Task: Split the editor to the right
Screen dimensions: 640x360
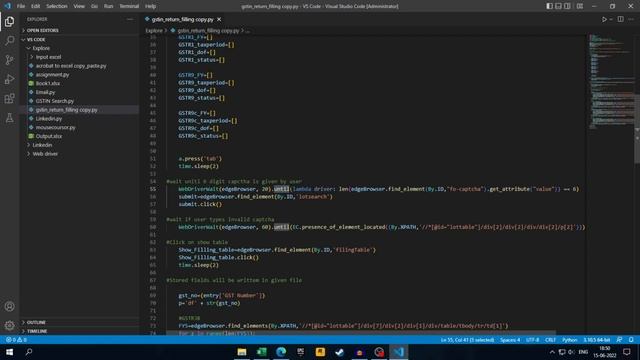Action: click(620, 19)
